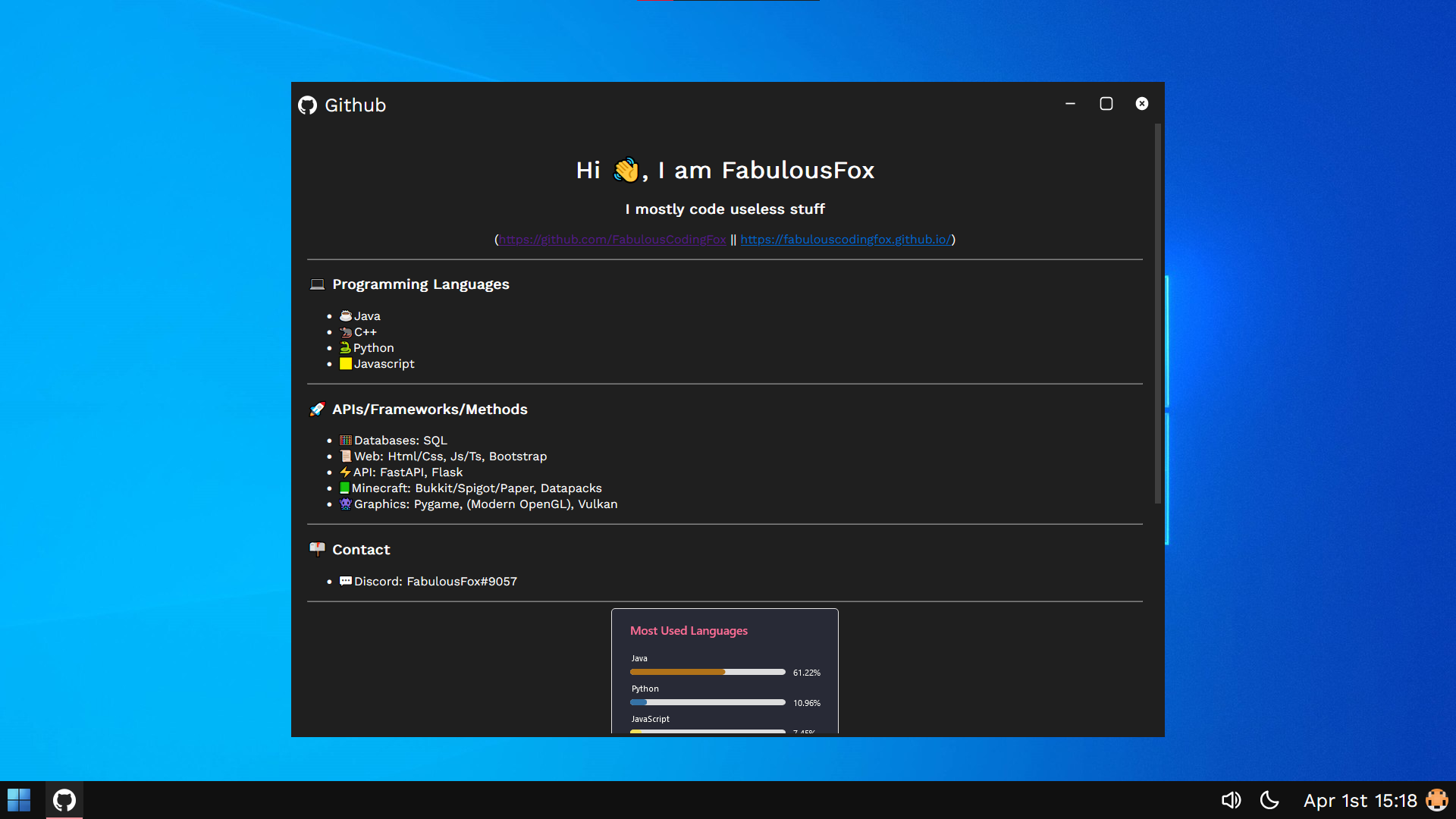Image resolution: width=1456 pixels, height=819 pixels.
Task: Close the Github window
Action: coord(1142,104)
